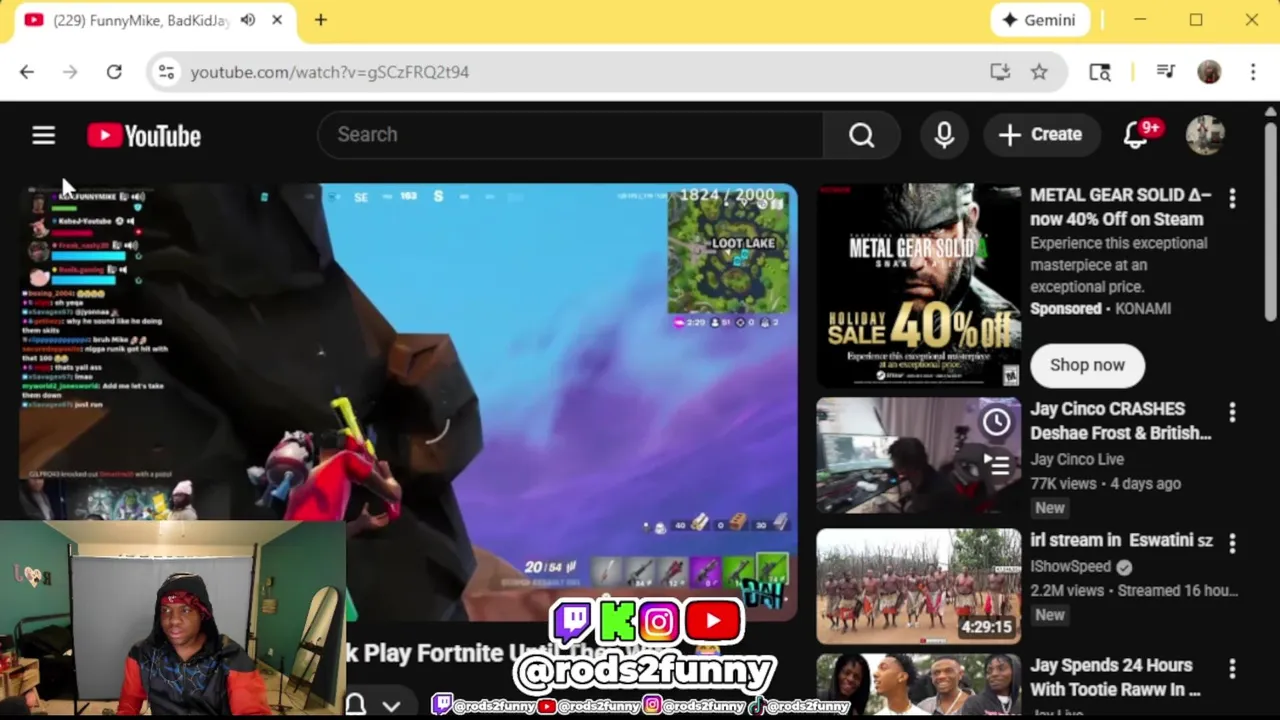Open a new browser tab
The image size is (1280, 720).
[321, 20]
